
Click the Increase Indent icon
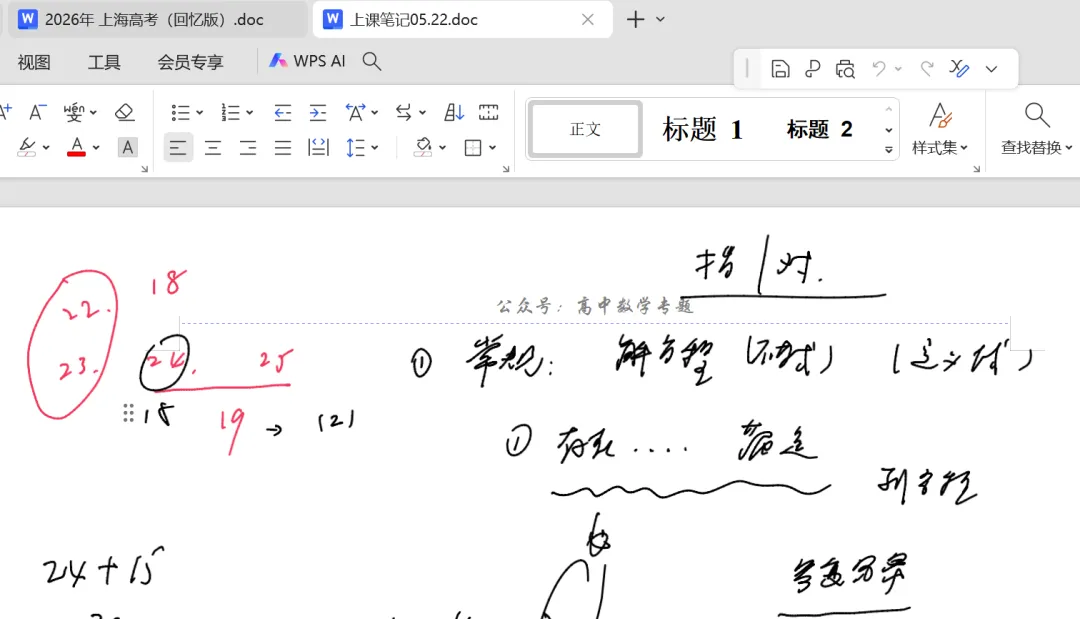pyautogui.click(x=318, y=112)
